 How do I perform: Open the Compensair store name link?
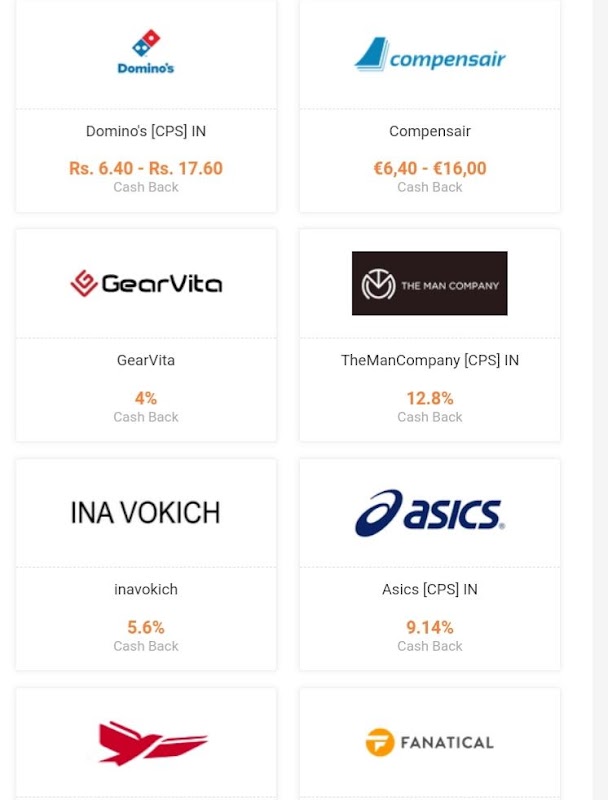click(x=430, y=131)
